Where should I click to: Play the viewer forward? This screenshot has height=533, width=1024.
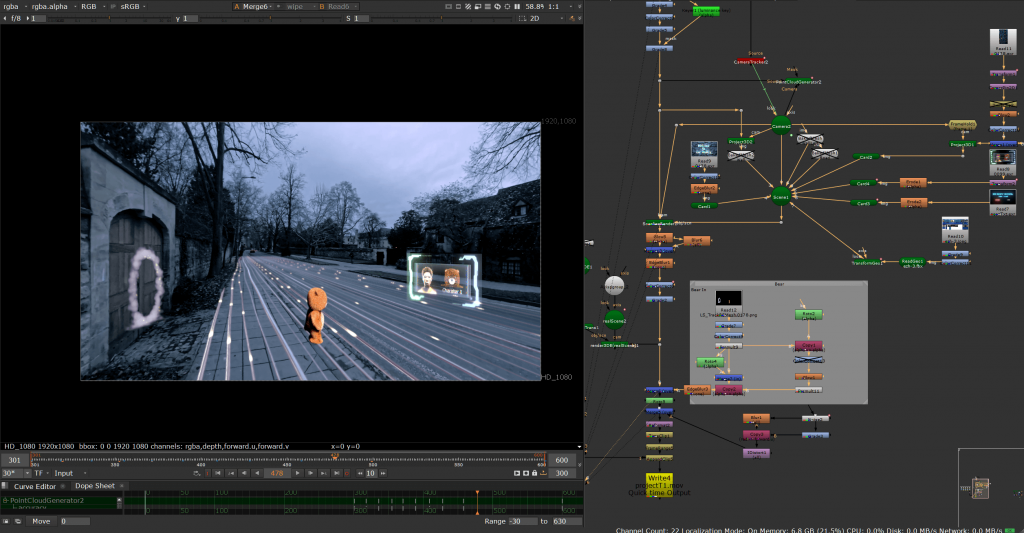tap(298, 473)
